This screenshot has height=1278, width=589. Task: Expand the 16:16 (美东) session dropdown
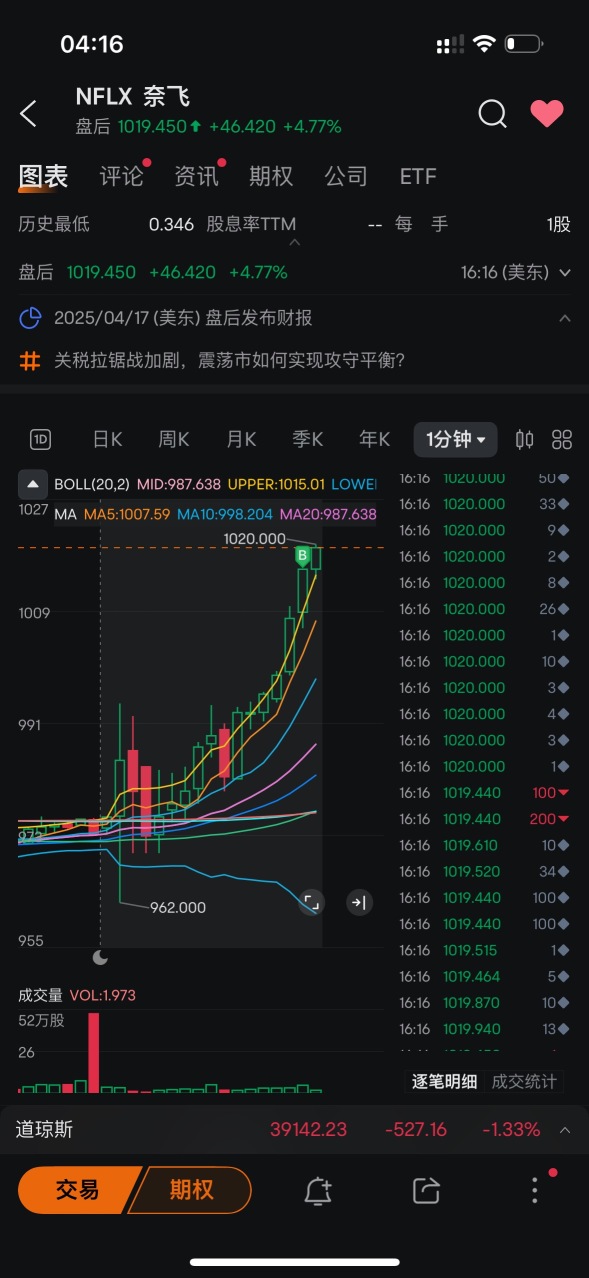(565, 272)
